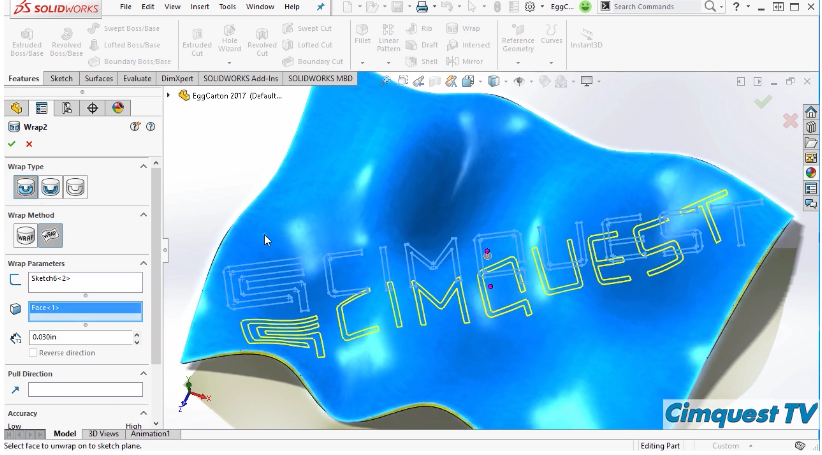Open the Appearances color ball in task pane
This screenshot has width=822, height=455.
pyautogui.click(x=810, y=173)
